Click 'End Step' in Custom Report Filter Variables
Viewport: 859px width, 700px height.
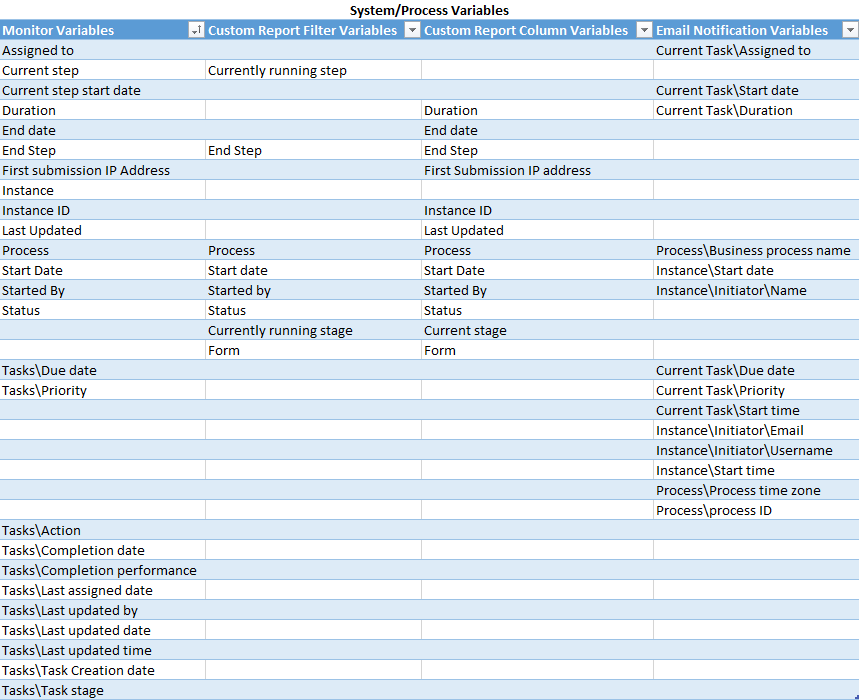point(313,150)
